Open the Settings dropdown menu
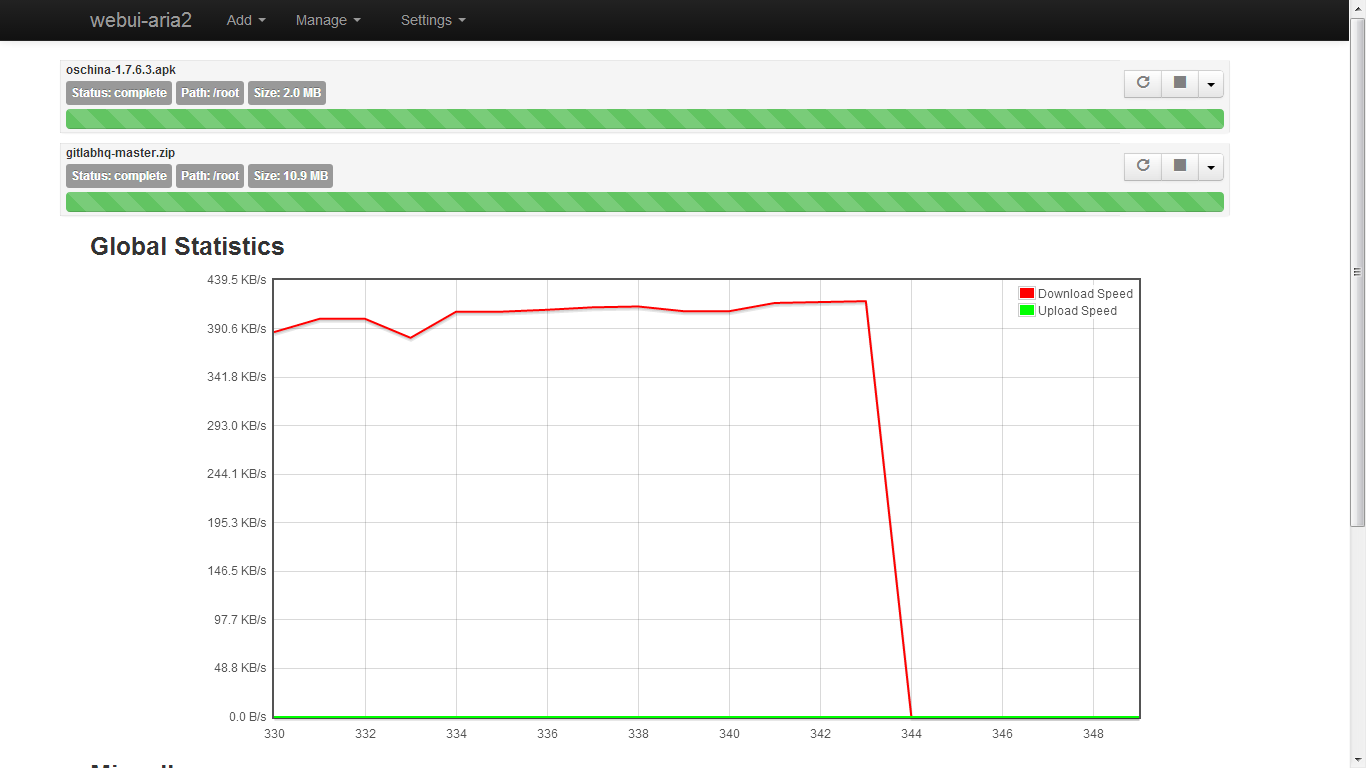1366x768 pixels. pyautogui.click(x=433, y=20)
